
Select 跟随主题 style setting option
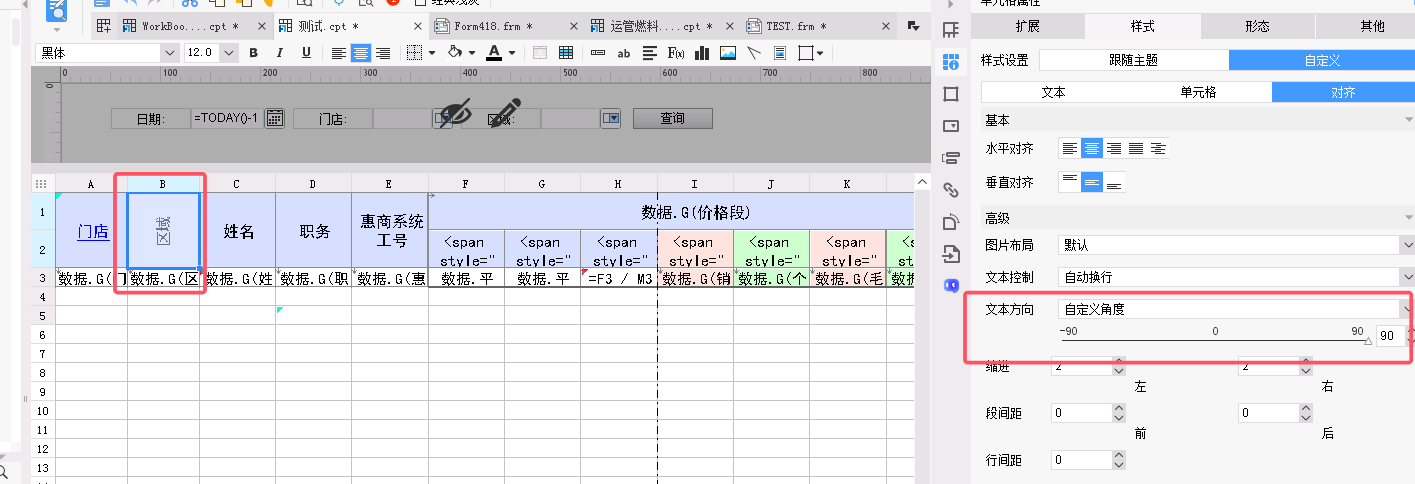pyautogui.click(x=1133, y=60)
